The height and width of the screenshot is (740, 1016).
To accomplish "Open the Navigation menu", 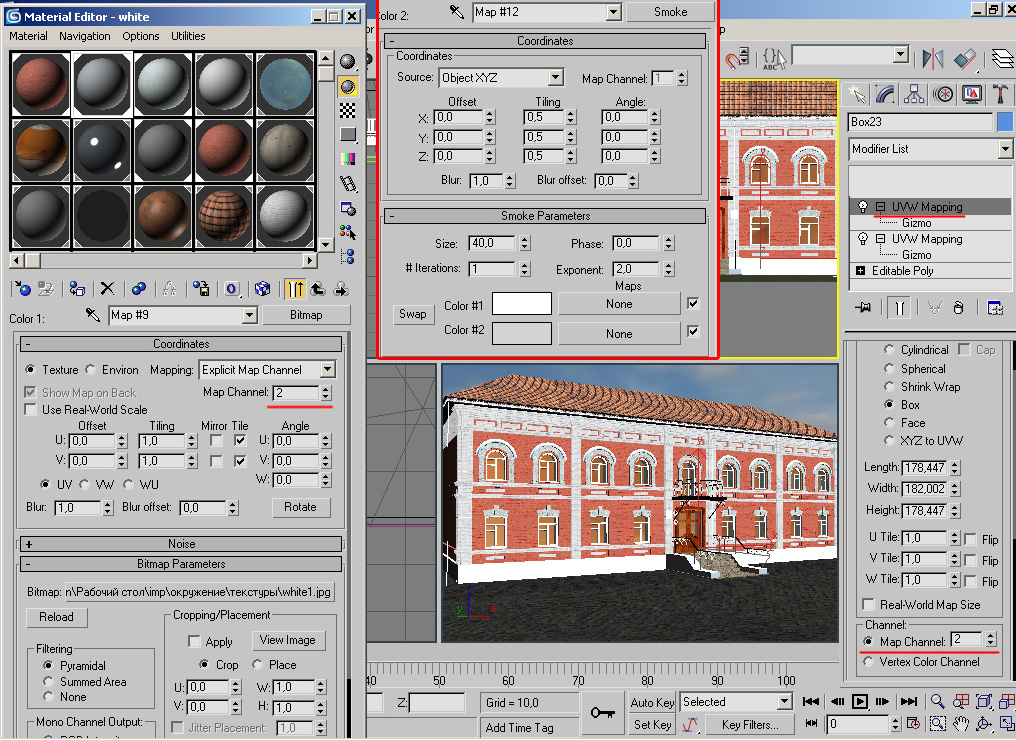I will click(x=85, y=36).
